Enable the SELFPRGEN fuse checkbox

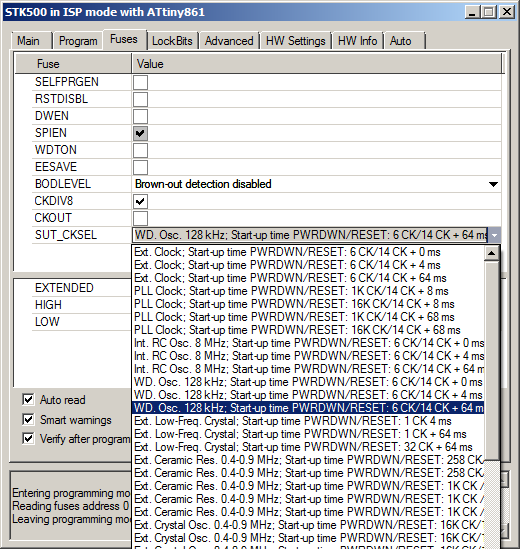[140, 83]
